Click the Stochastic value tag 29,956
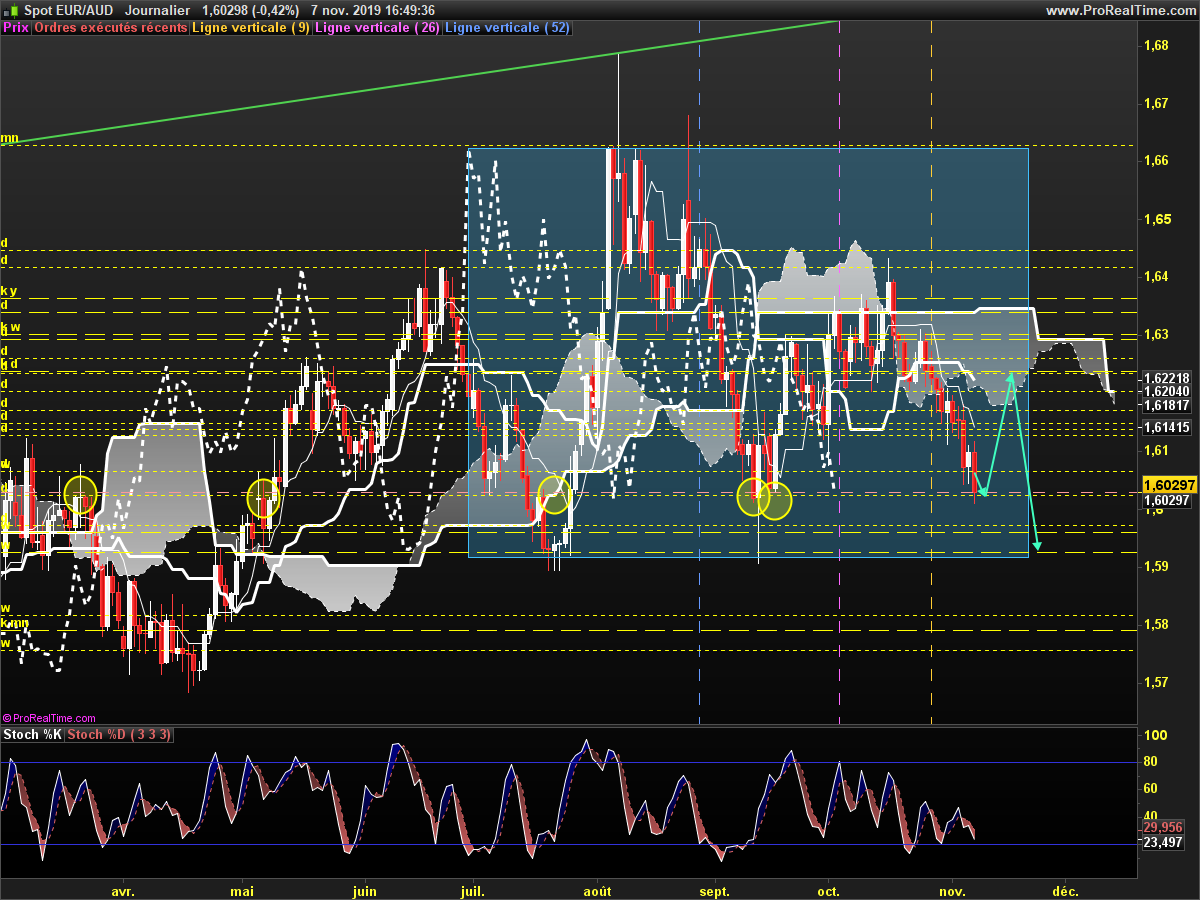 coord(1163,828)
